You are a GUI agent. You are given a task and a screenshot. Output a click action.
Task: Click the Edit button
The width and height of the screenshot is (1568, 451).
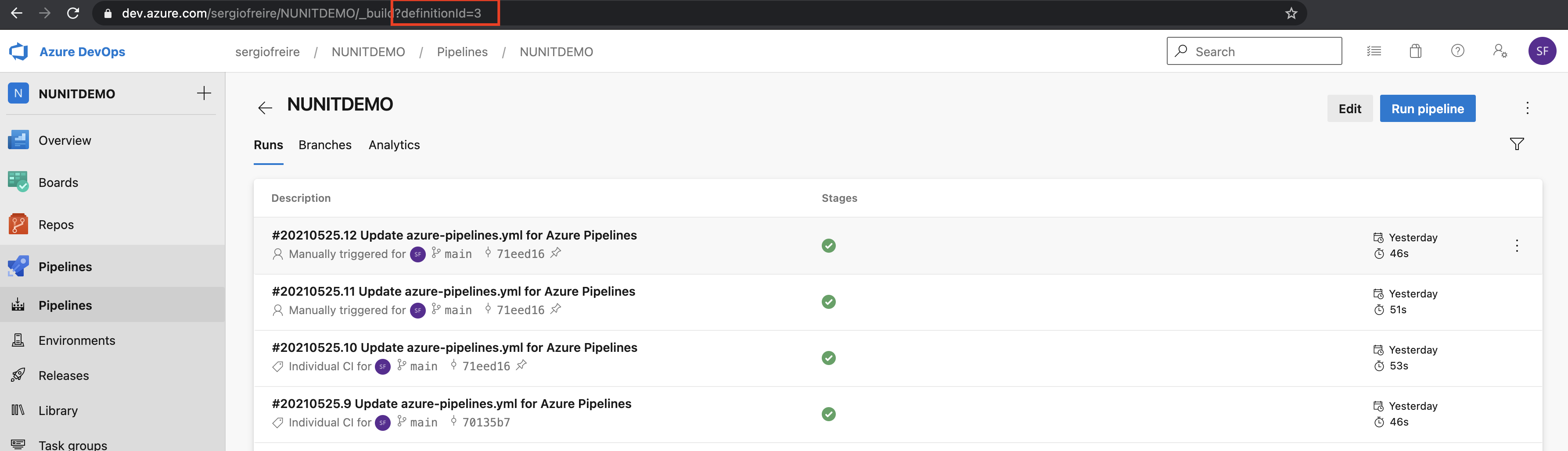click(1349, 108)
